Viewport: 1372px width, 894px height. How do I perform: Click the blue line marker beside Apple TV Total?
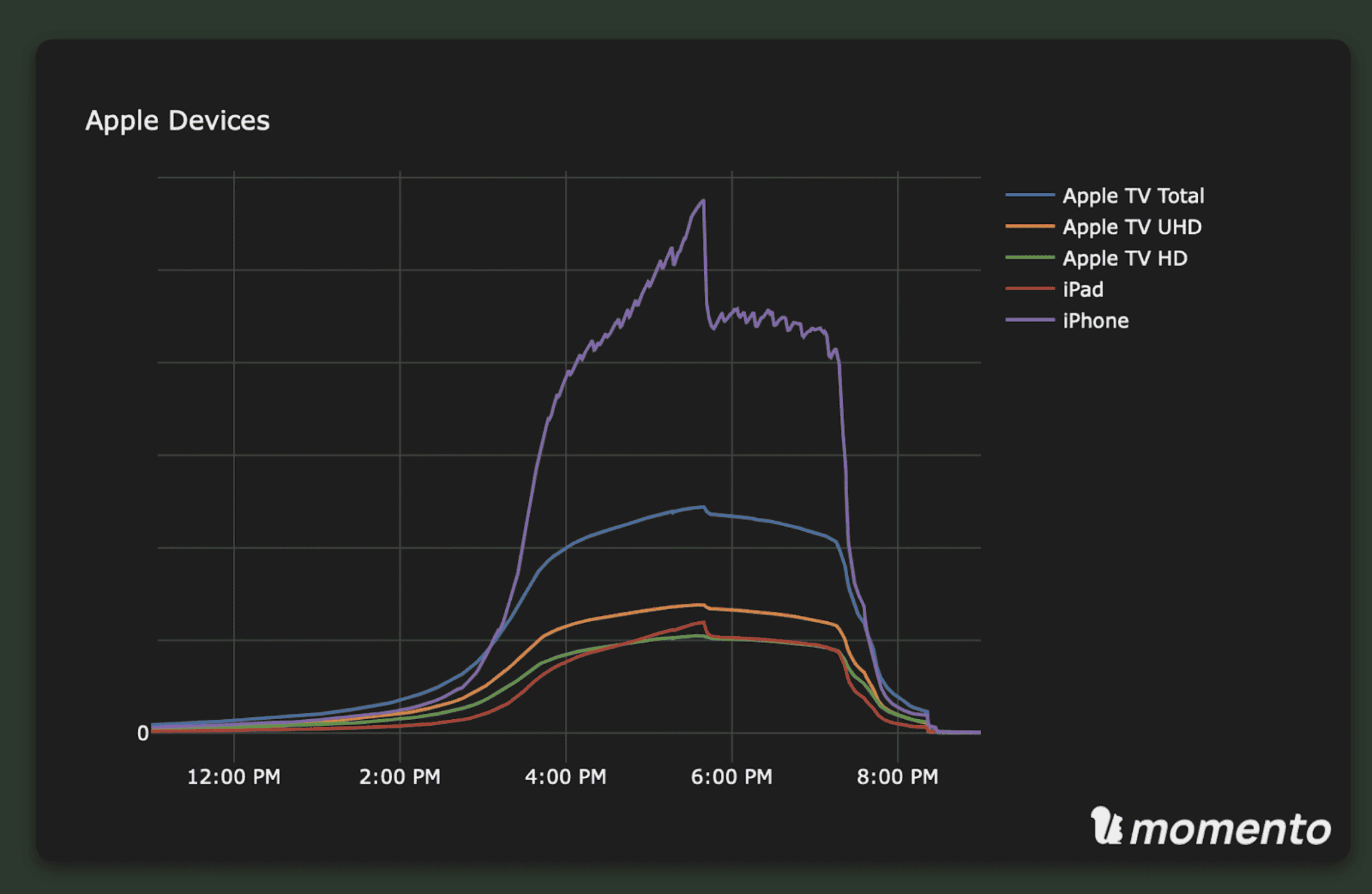(1029, 196)
